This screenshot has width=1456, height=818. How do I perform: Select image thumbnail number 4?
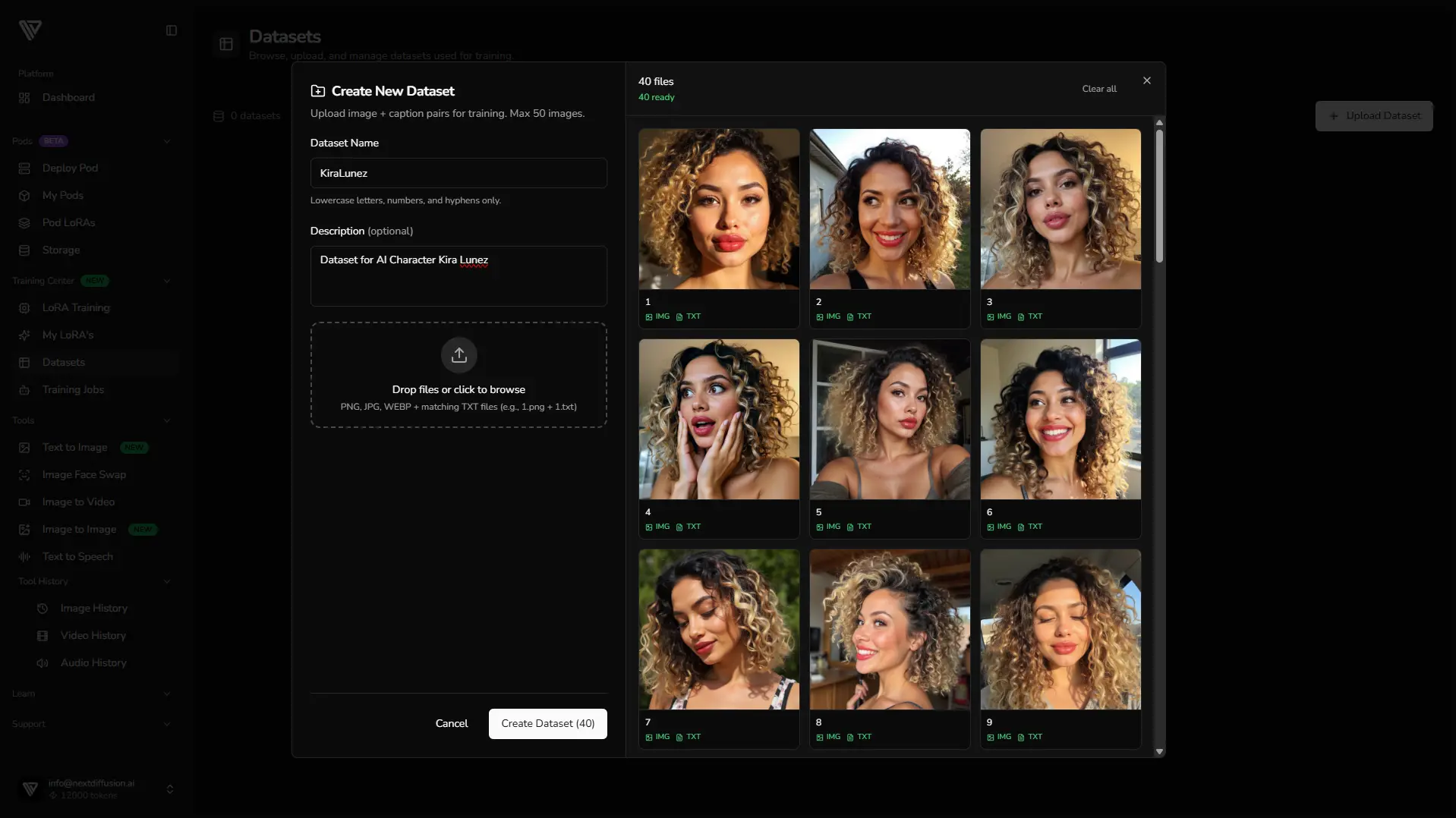pyautogui.click(x=718, y=420)
